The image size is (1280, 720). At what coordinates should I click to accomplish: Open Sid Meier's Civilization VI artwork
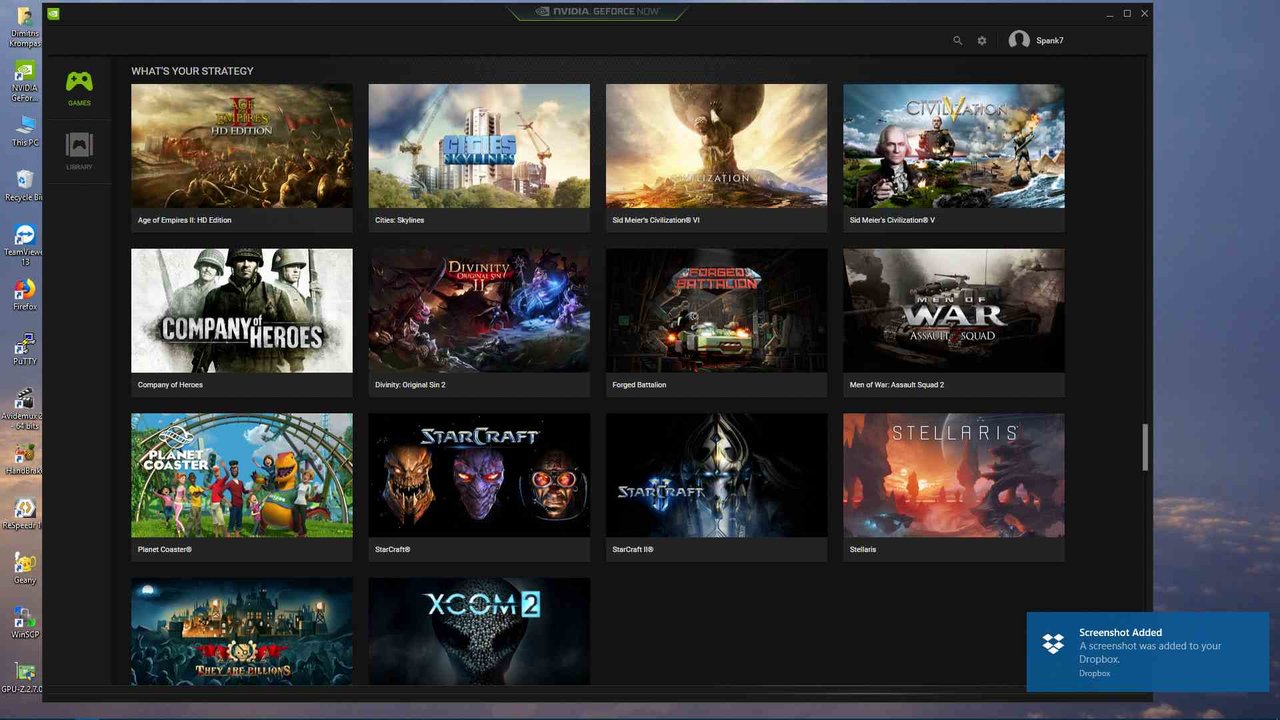click(x=716, y=146)
